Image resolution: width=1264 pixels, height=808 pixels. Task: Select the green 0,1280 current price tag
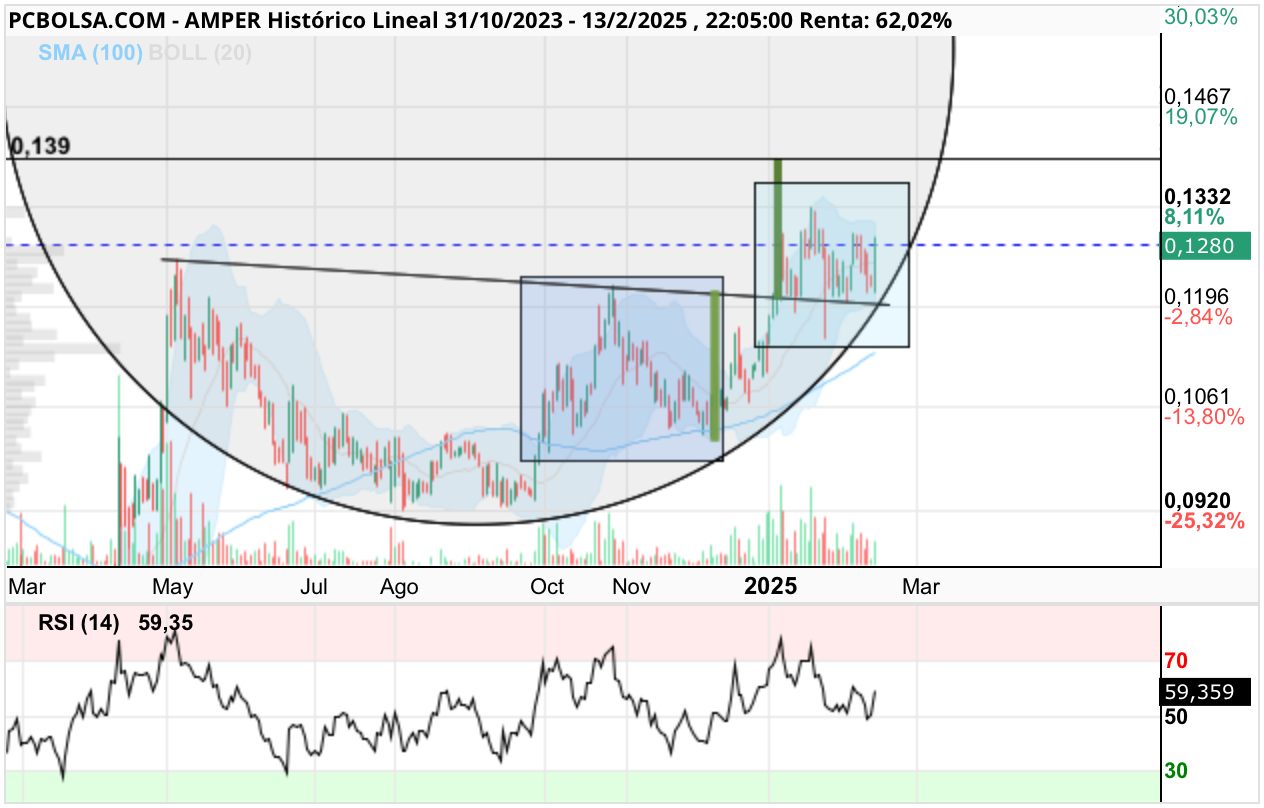1206,246
